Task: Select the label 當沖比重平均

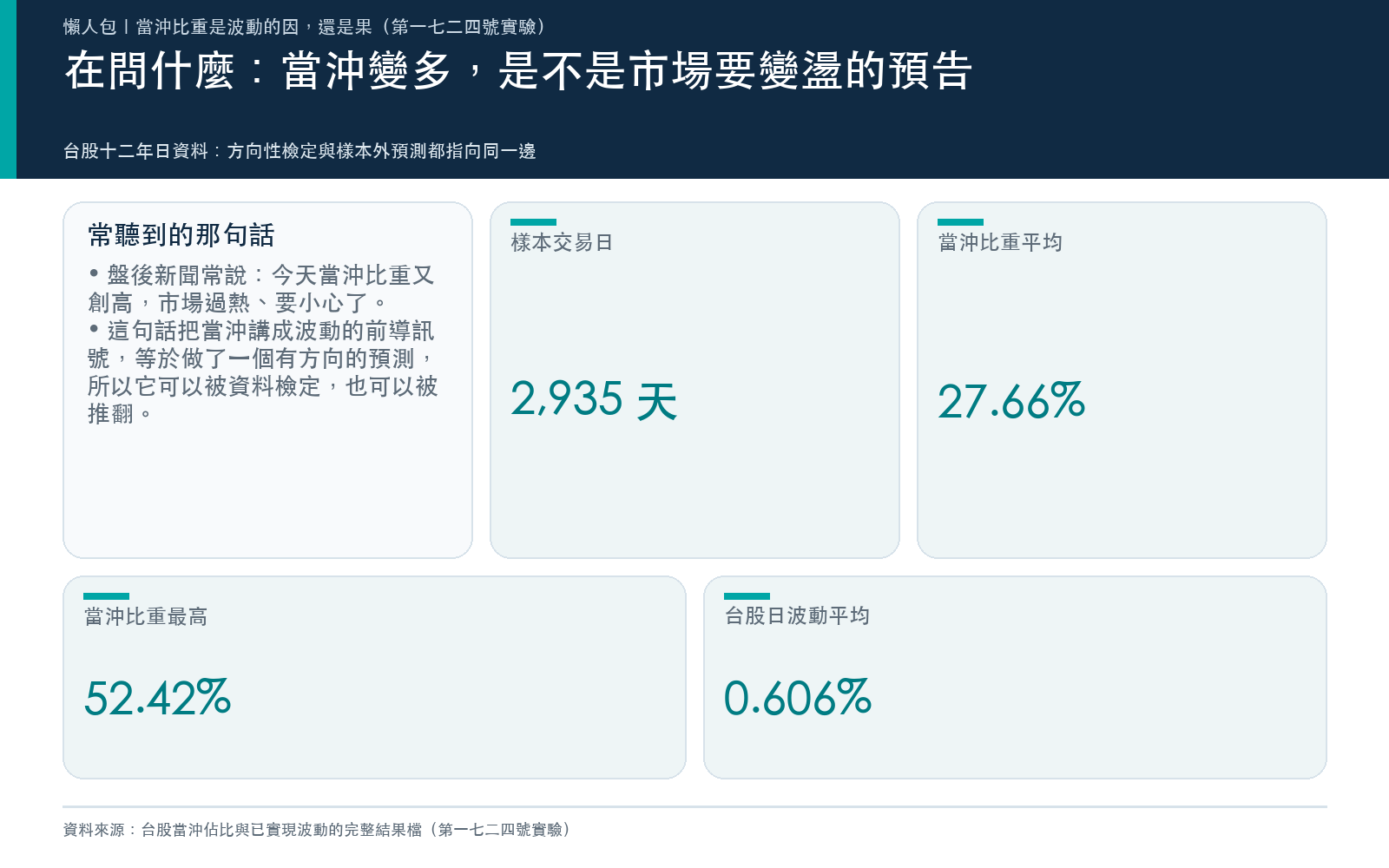Action: tap(1000, 242)
